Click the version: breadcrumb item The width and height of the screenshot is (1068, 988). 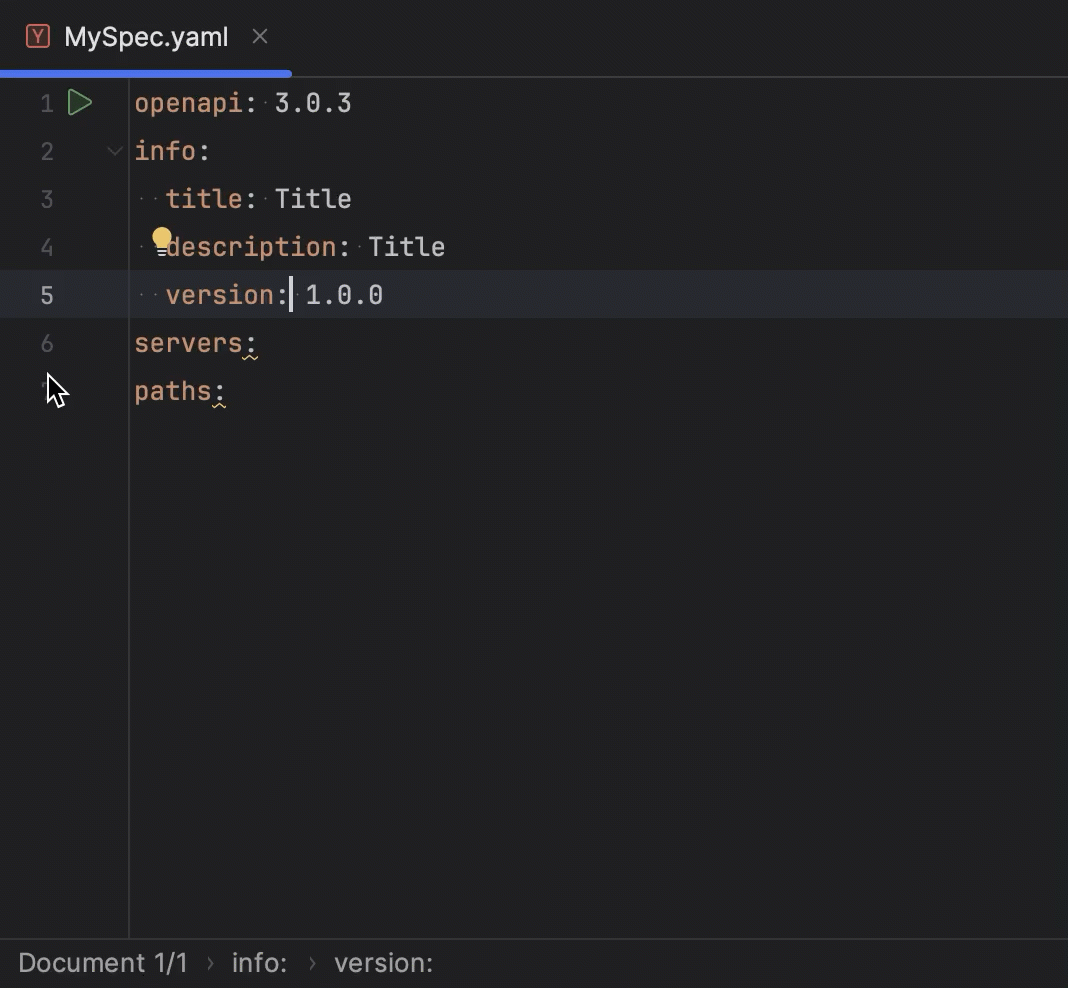(383, 962)
